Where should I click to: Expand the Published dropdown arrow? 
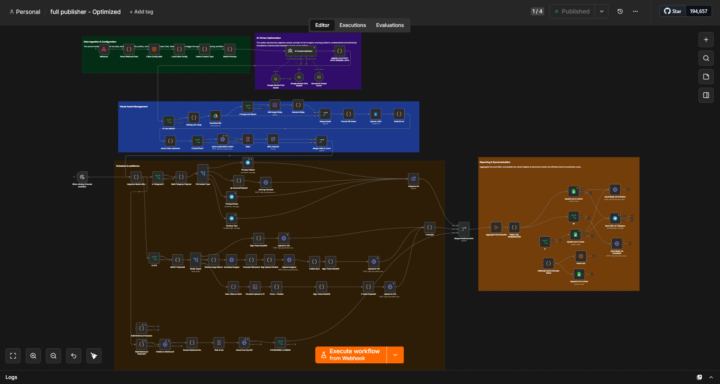click(602, 11)
